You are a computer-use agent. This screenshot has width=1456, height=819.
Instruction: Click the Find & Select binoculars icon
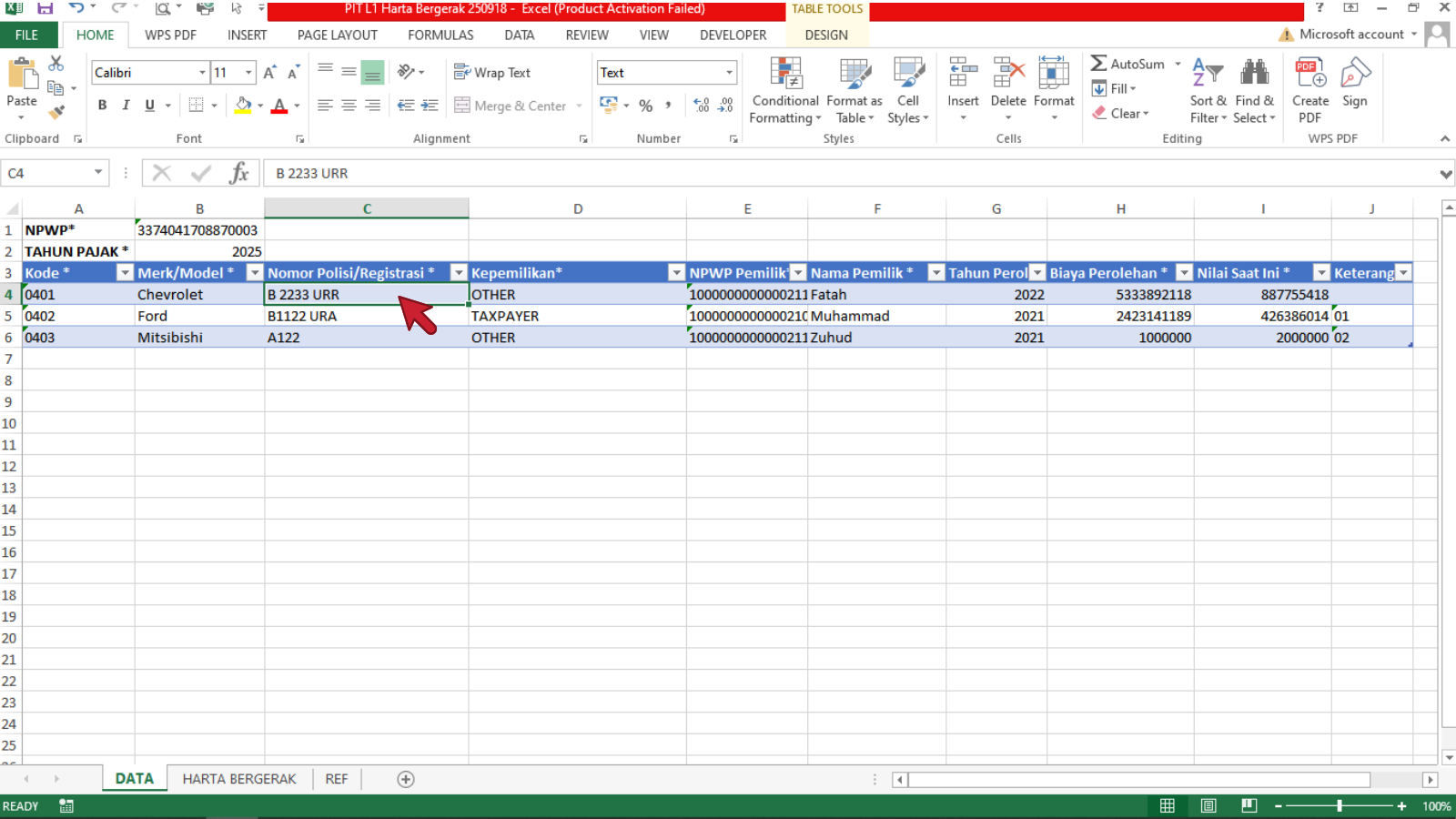click(x=1254, y=75)
